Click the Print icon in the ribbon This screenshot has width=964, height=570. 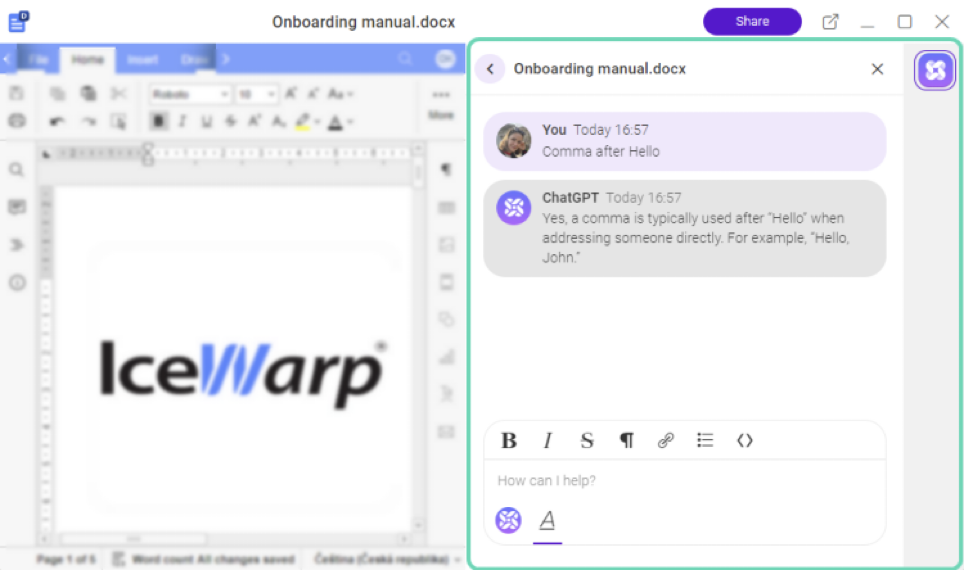[17, 121]
